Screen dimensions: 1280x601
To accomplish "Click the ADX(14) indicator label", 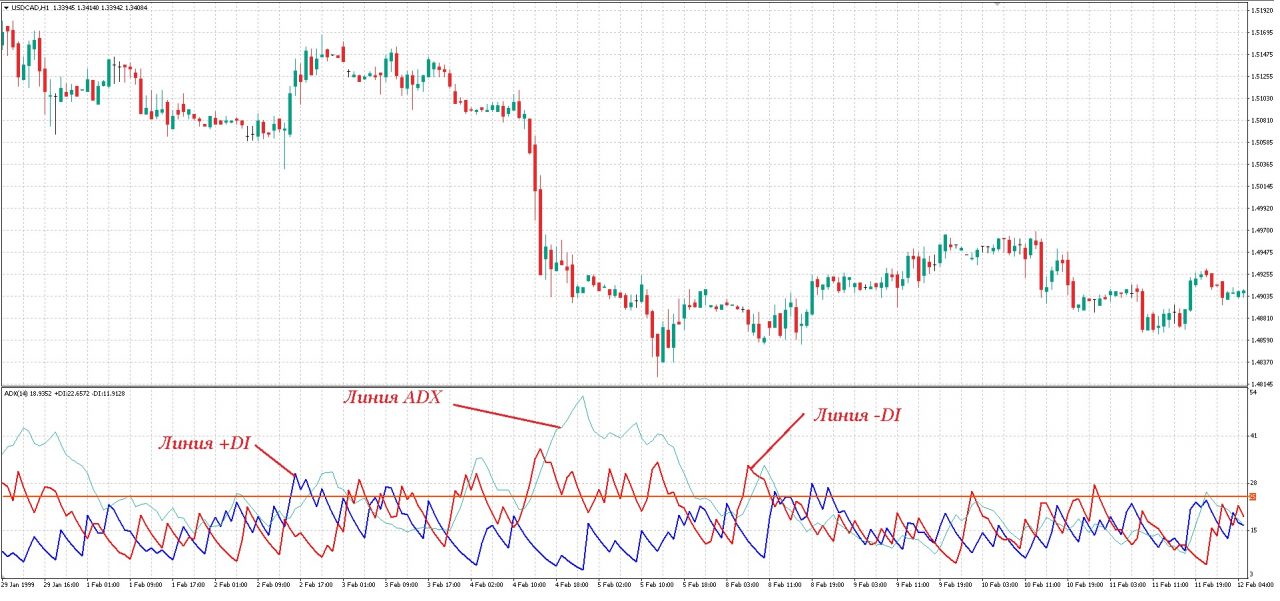I will (15, 393).
